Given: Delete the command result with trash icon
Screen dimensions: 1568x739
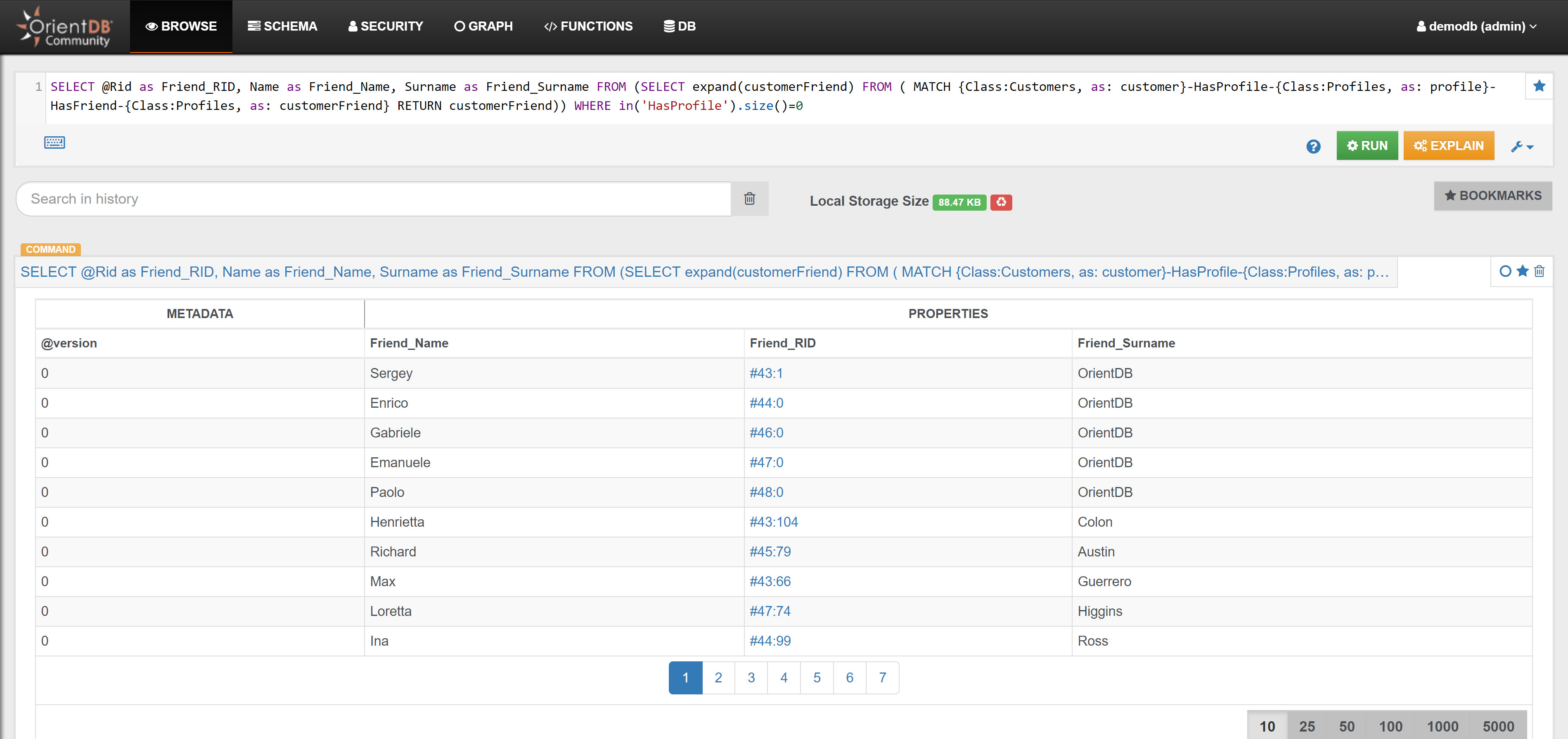Looking at the screenshot, I should click(x=1539, y=271).
